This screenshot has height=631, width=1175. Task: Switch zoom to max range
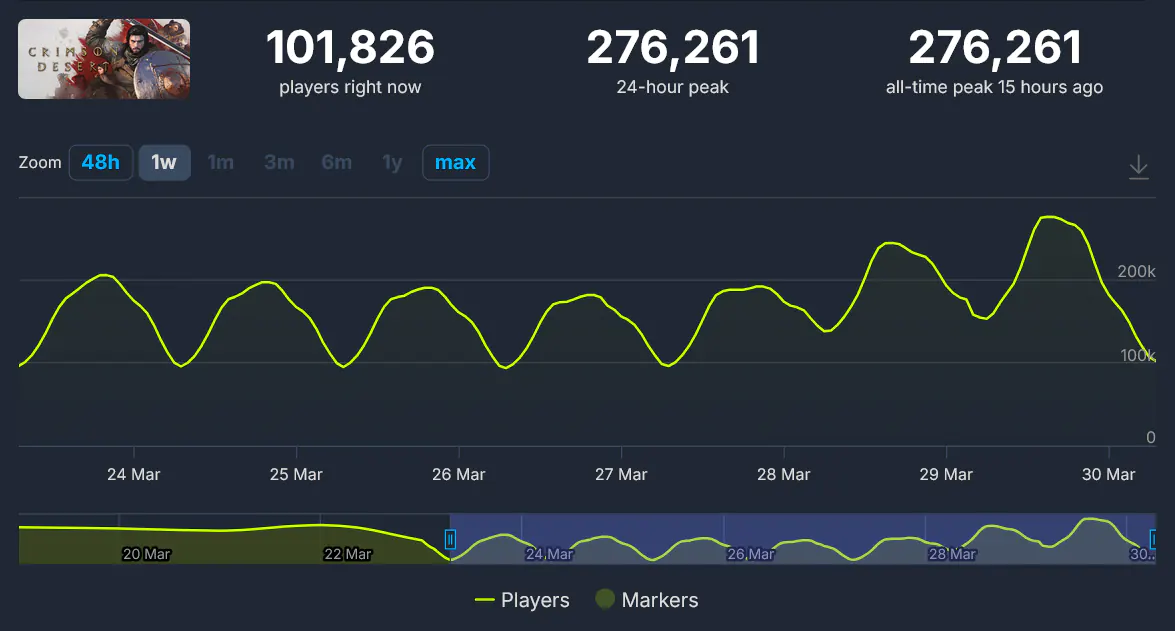455,163
